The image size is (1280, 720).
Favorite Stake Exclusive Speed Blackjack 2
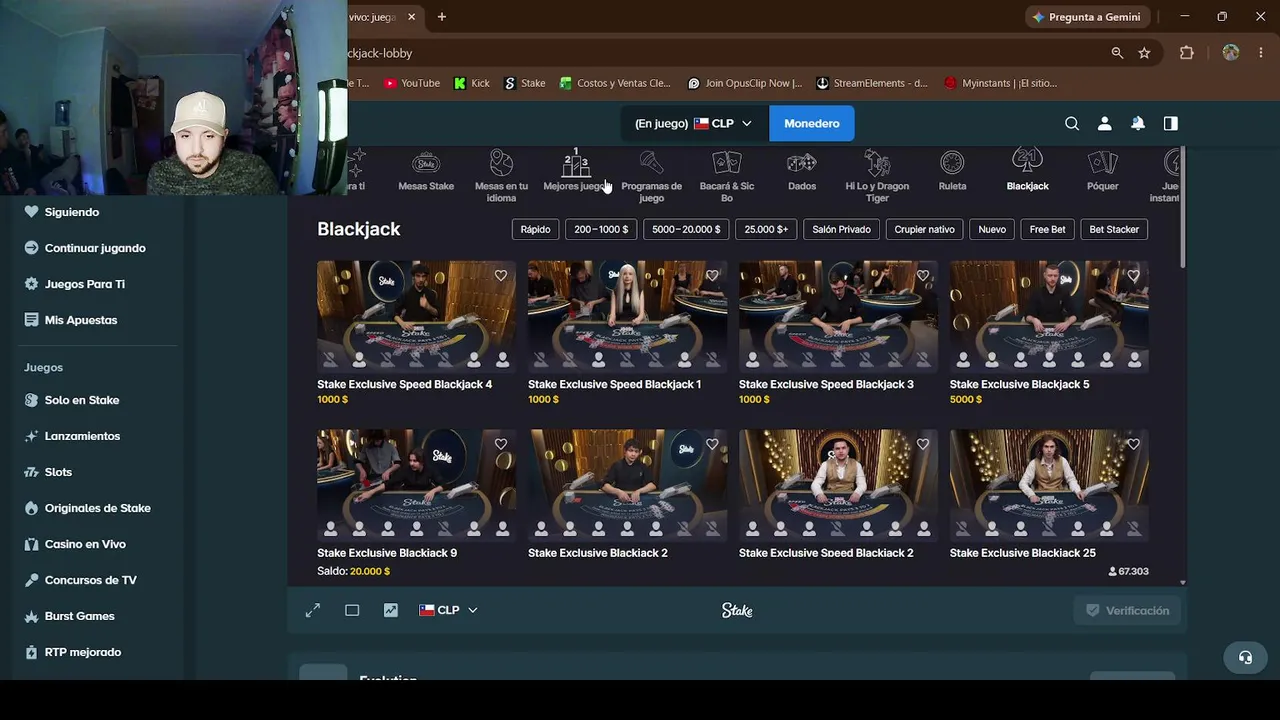(x=923, y=445)
